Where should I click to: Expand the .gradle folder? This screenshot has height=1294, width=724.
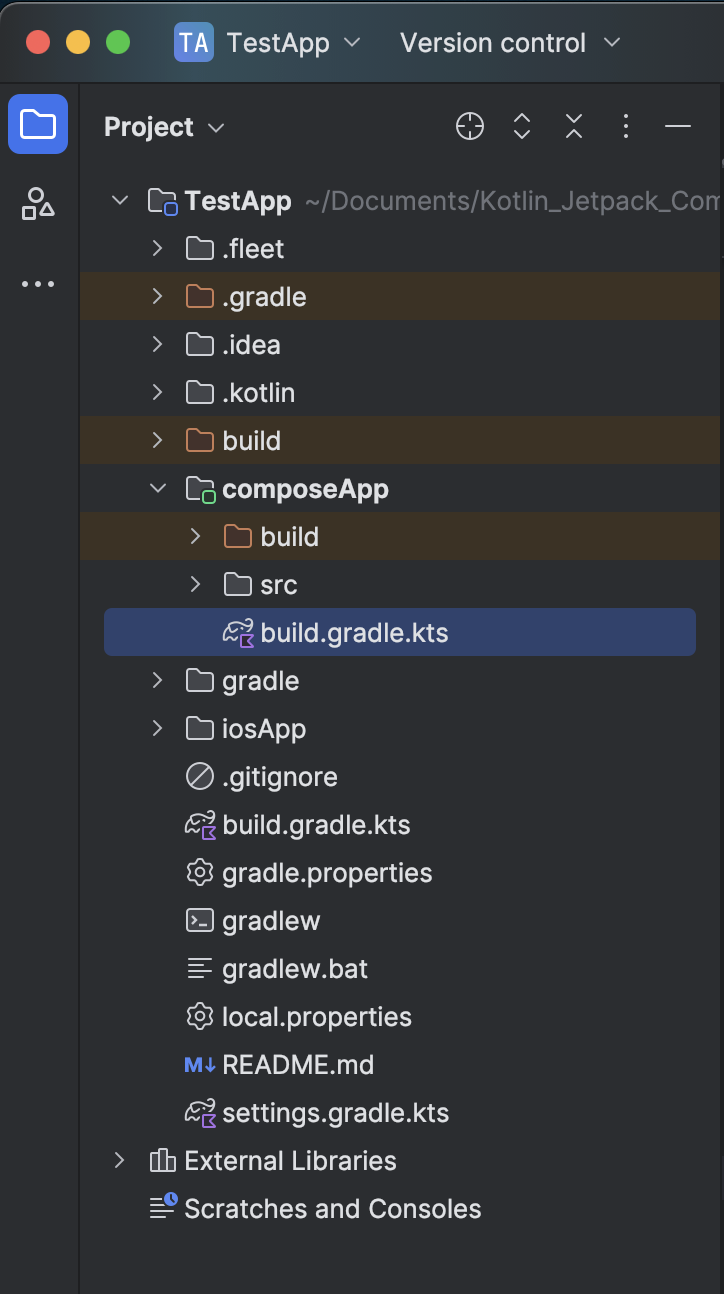(x=157, y=297)
